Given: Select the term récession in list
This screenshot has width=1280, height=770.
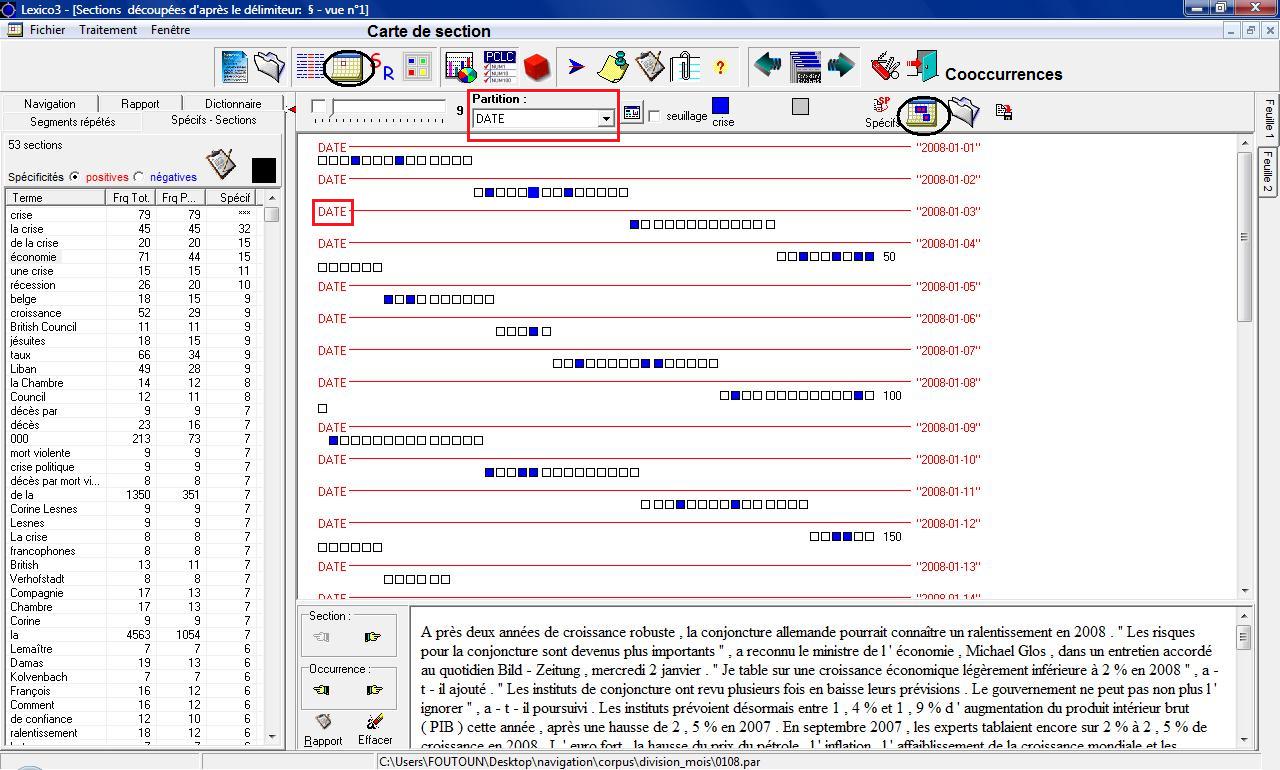Looking at the screenshot, I should click(x=33, y=285).
